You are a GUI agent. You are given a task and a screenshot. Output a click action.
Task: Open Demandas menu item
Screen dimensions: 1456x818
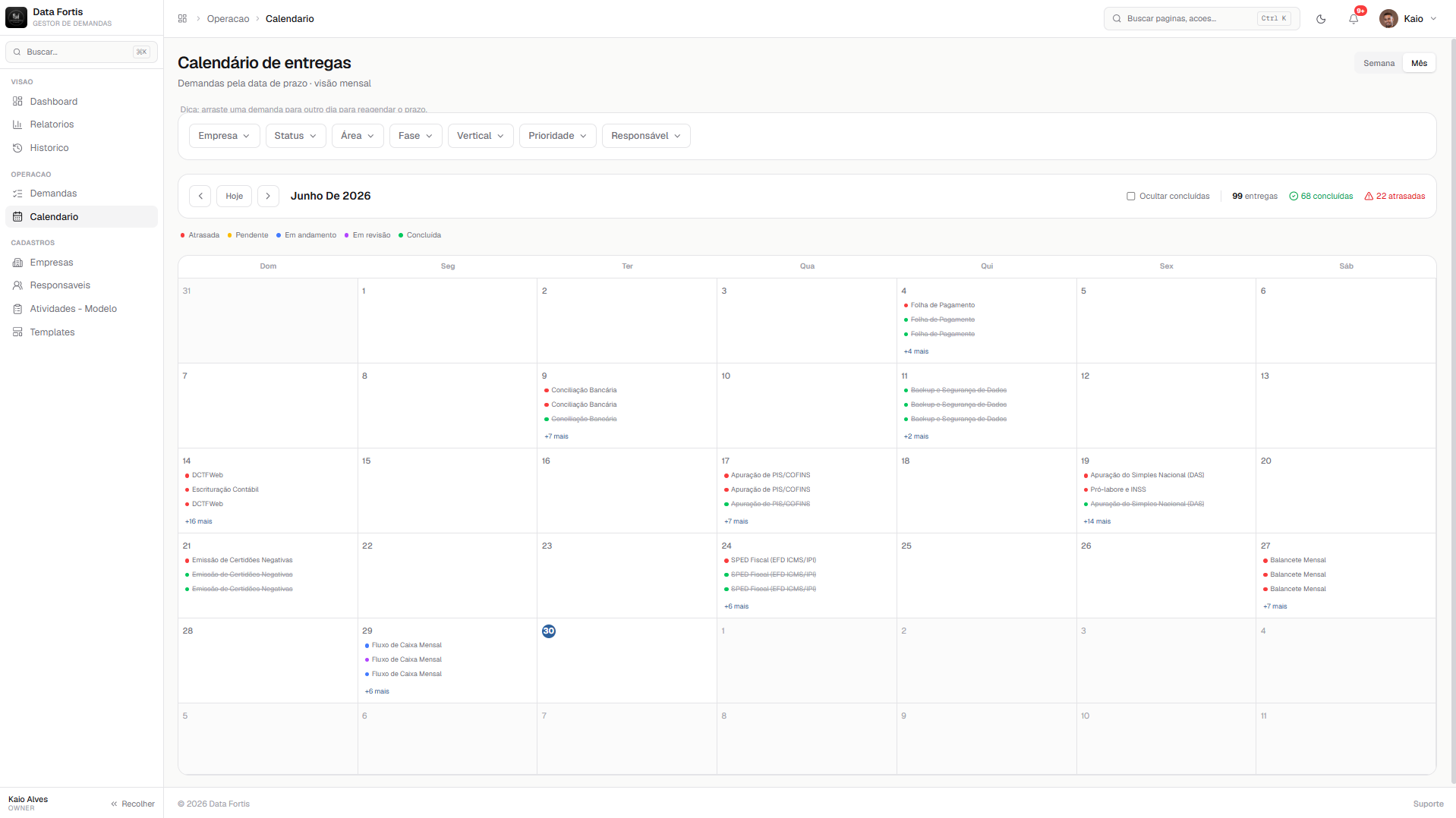pos(81,193)
